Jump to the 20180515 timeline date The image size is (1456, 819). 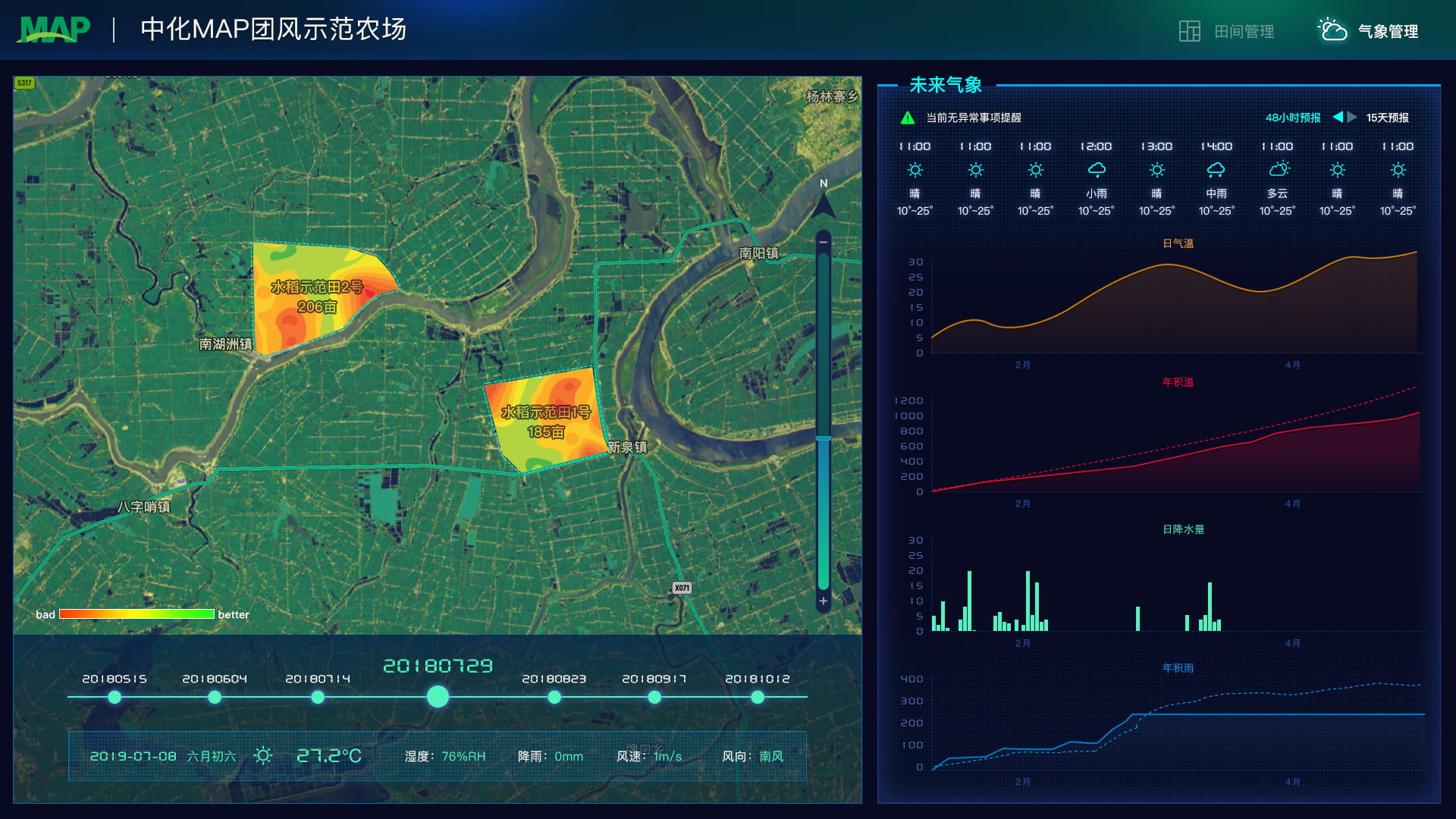click(x=115, y=697)
